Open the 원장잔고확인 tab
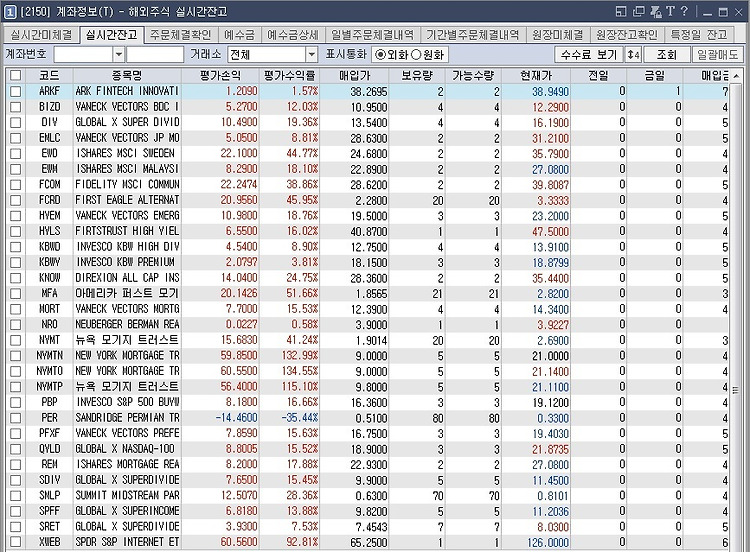 point(627,35)
